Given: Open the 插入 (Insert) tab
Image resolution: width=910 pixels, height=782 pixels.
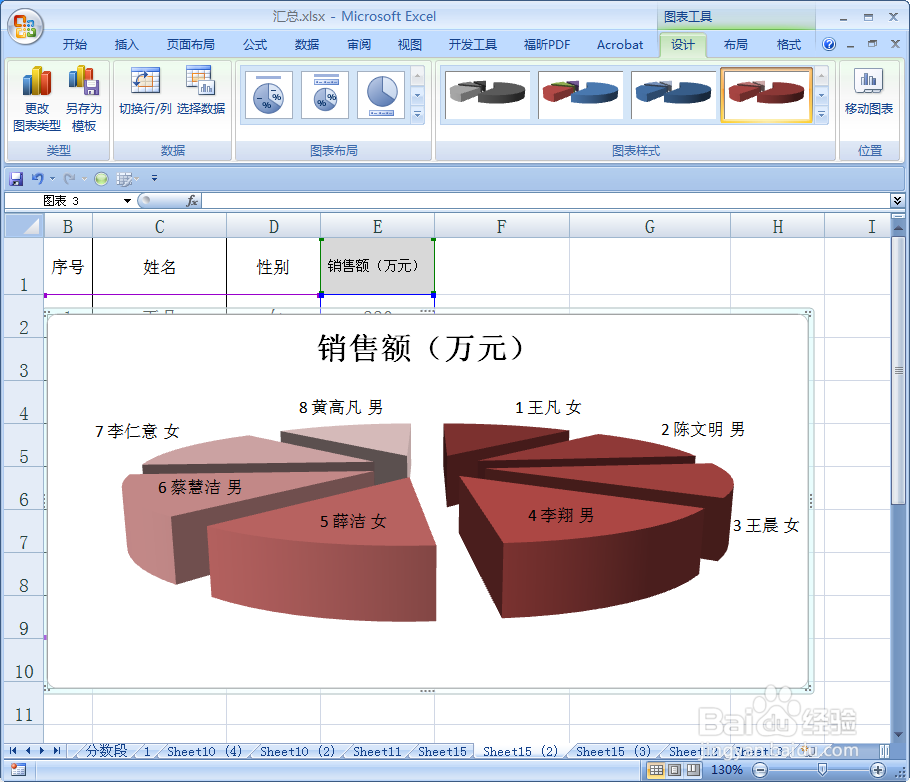Looking at the screenshot, I should [x=127, y=45].
